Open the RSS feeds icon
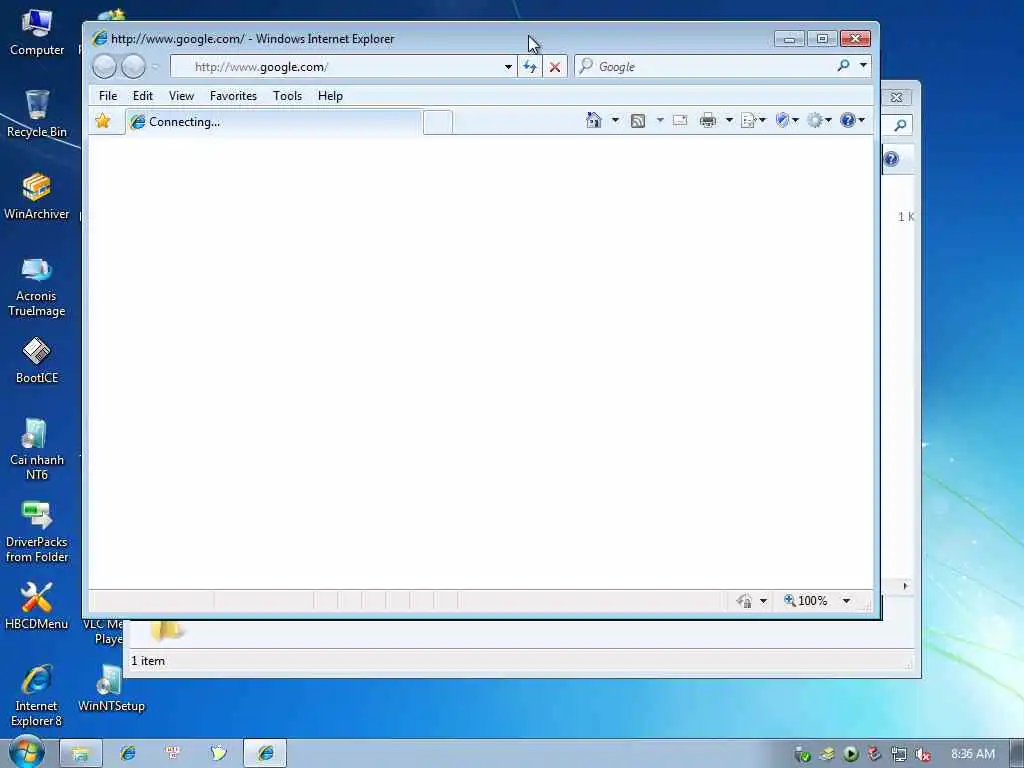The height and width of the screenshot is (768, 1024). pyautogui.click(x=637, y=121)
